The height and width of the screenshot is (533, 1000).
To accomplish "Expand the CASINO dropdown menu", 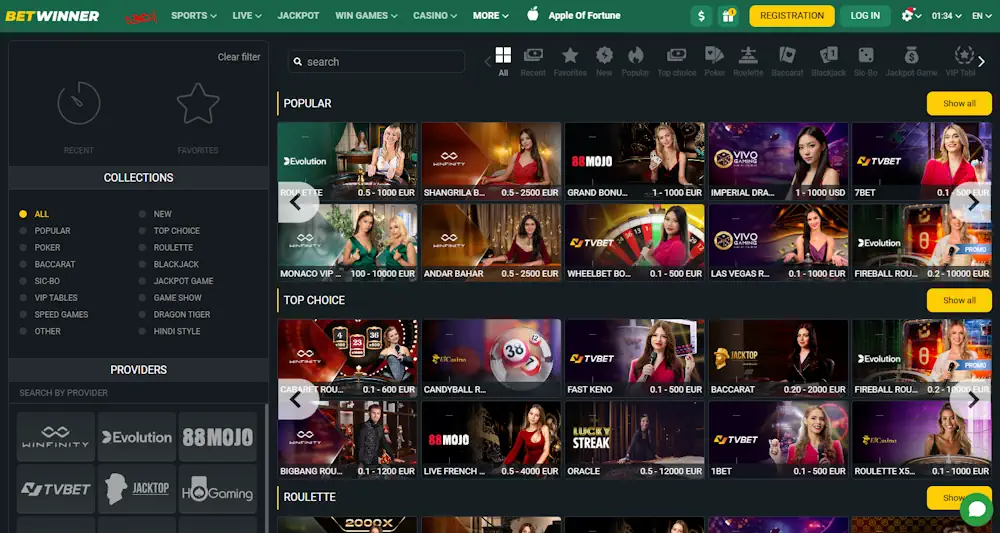I will pos(435,16).
